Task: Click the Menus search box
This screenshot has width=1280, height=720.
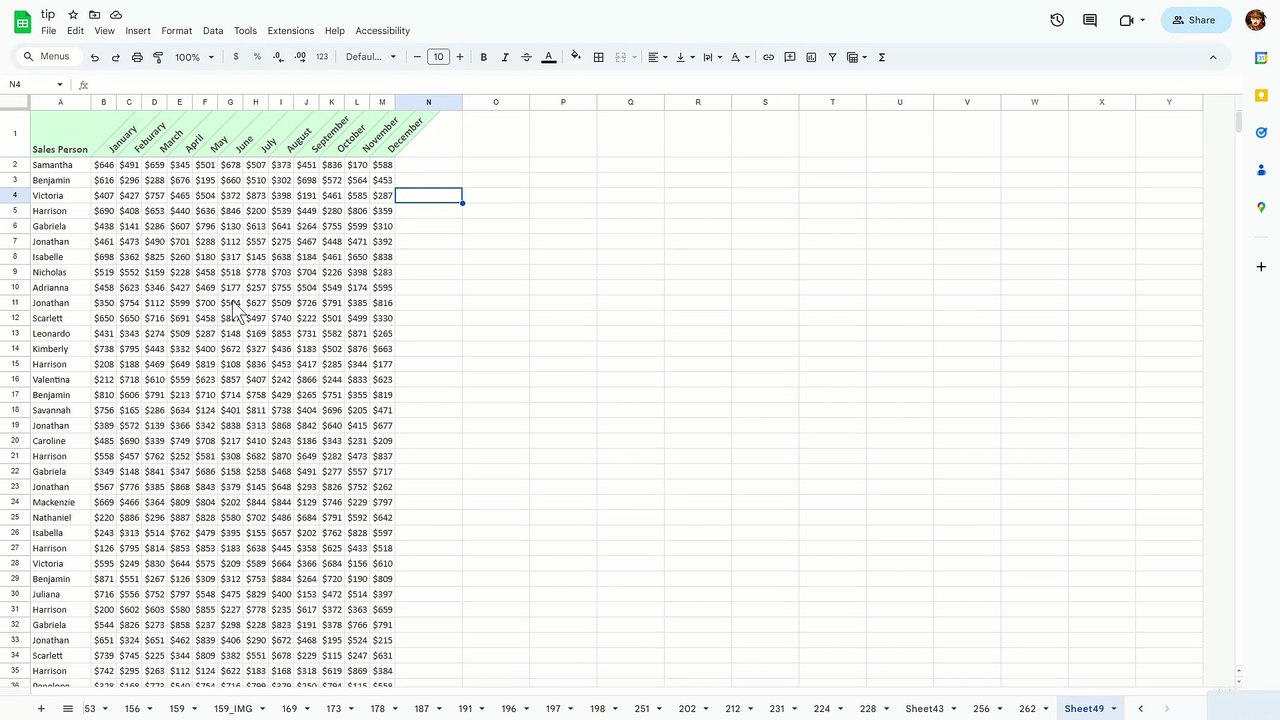Action: (x=49, y=57)
